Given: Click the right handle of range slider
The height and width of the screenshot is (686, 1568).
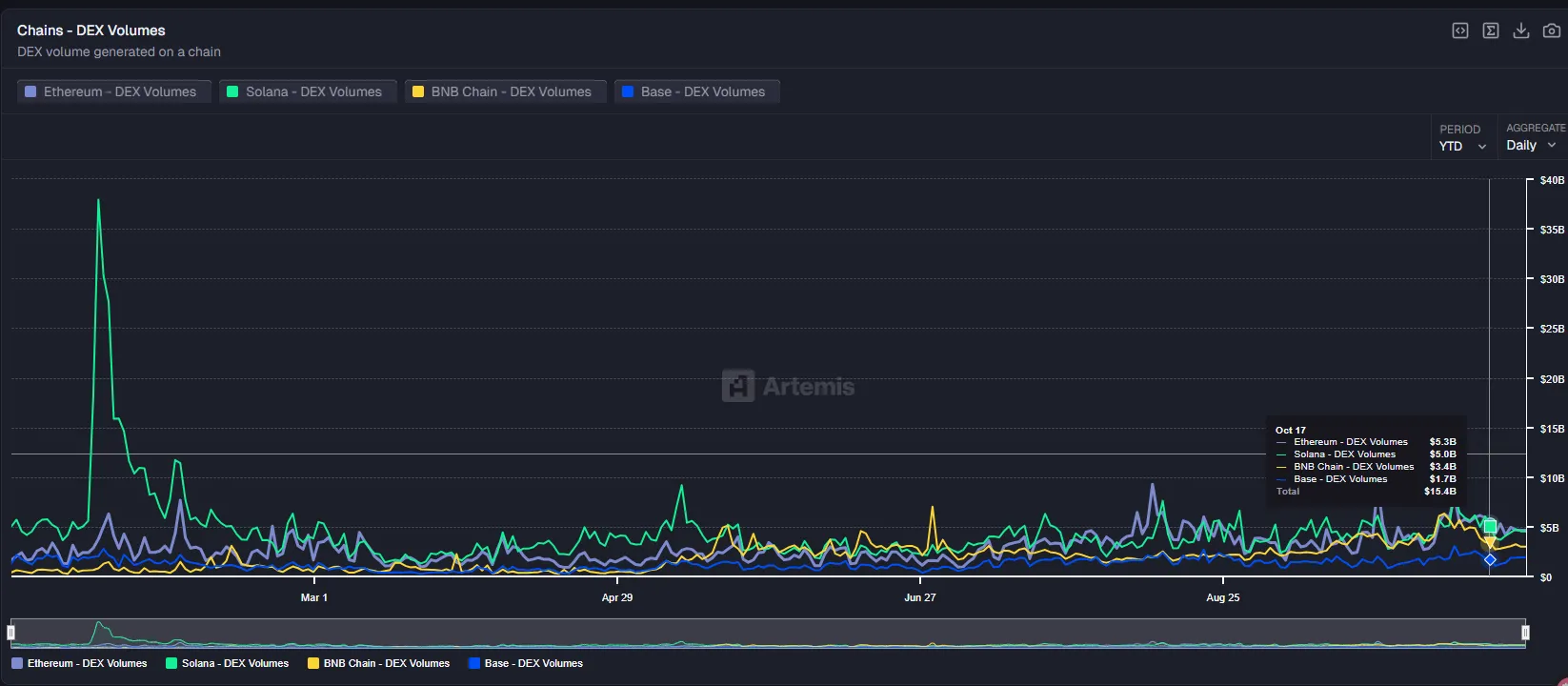Looking at the screenshot, I should pyautogui.click(x=1525, y=633).
